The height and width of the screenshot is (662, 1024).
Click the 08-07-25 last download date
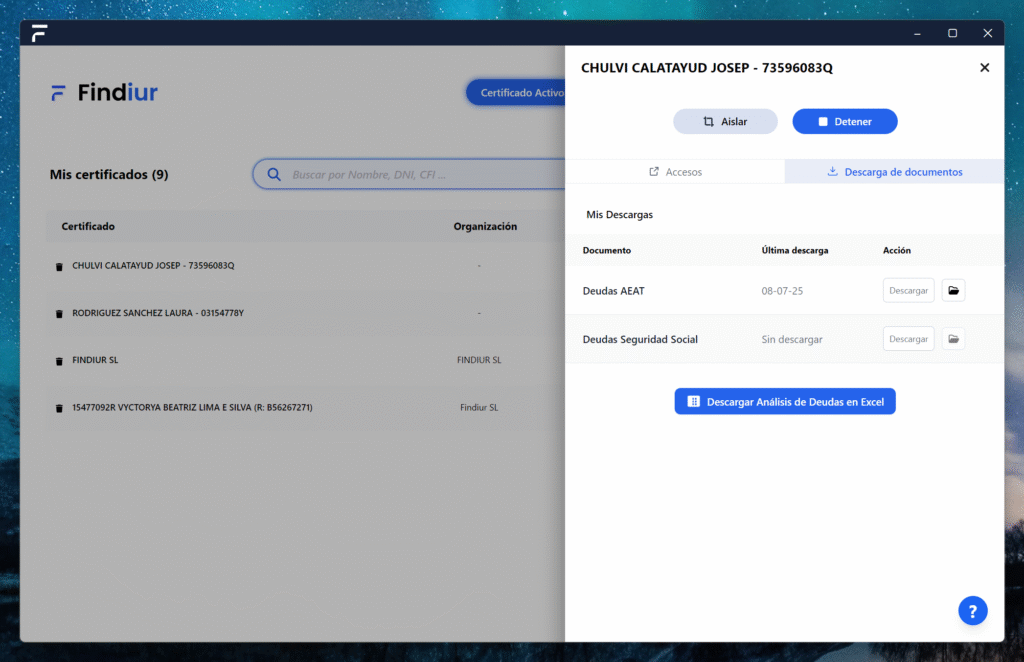(782, 291)
